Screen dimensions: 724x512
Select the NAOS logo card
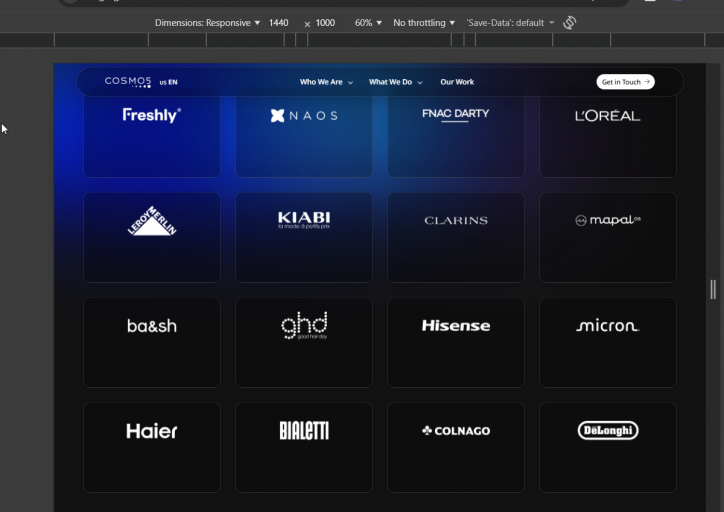click(x=304, y=137)
